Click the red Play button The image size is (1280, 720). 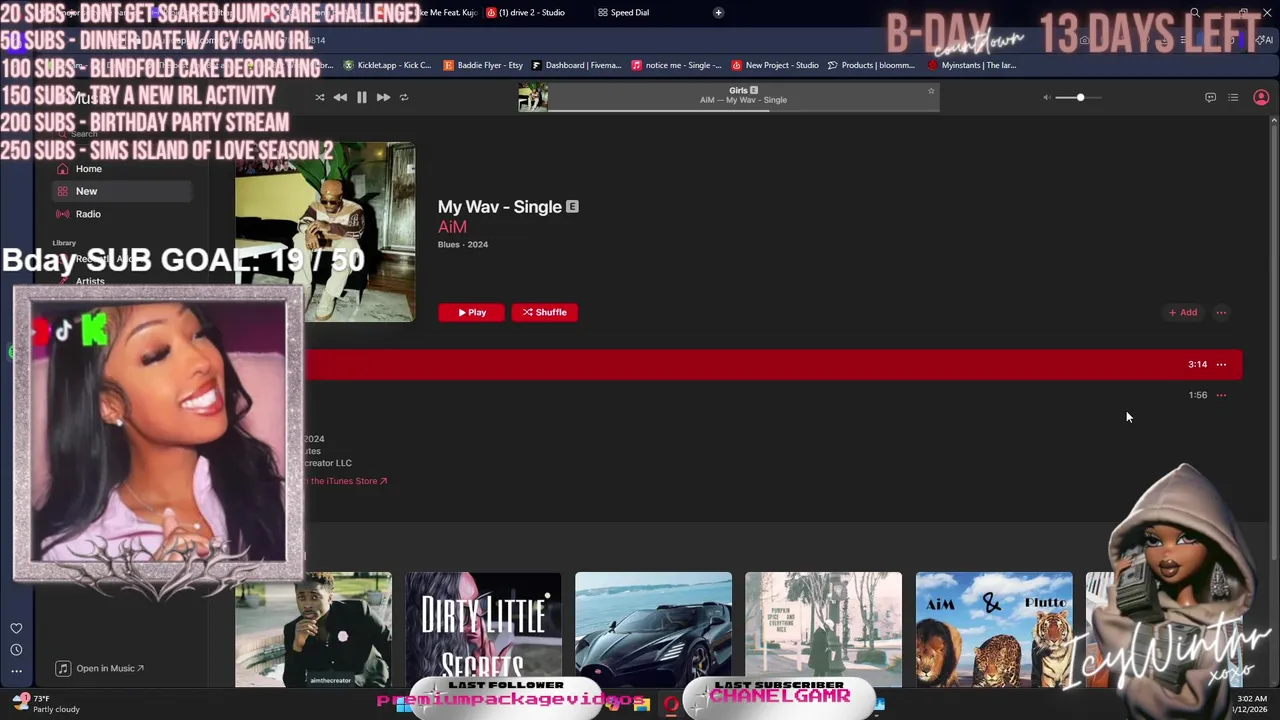471,312
